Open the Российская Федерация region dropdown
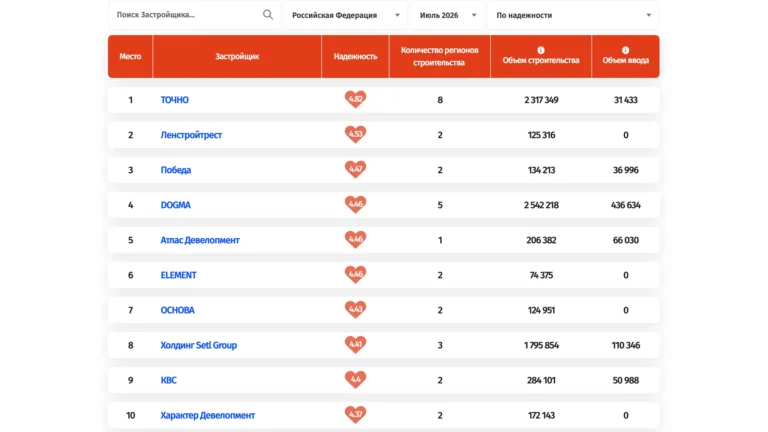This screenshot has width=768, height=432. pyautogui.click(x=345, y=15)
